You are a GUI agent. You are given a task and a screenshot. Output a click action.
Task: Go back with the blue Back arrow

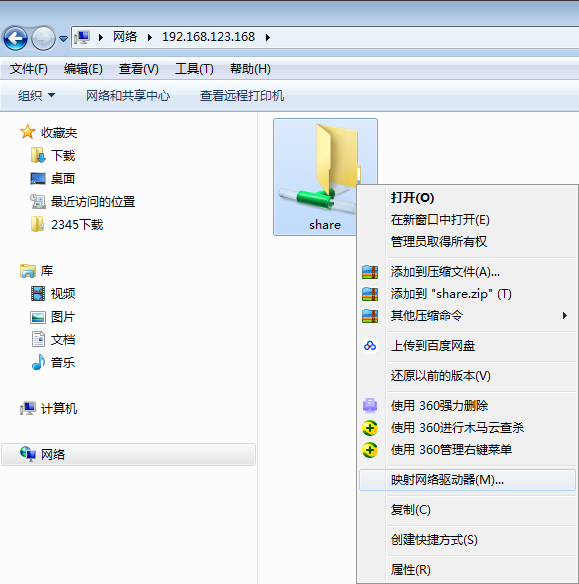click(15, 38)
